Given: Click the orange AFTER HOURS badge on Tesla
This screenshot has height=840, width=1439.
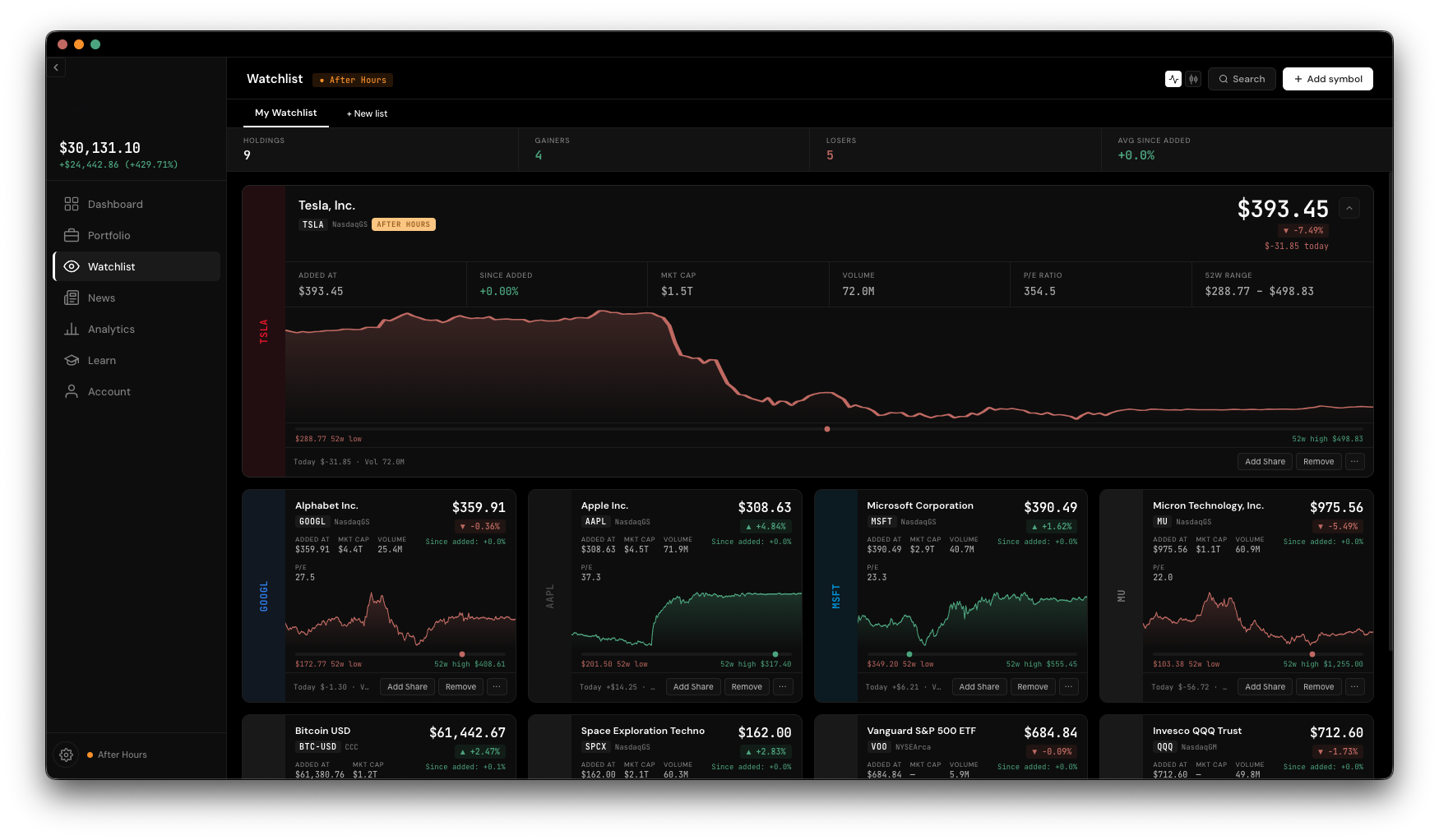Looking at the screenshot, I should click(x=403, y=224).
